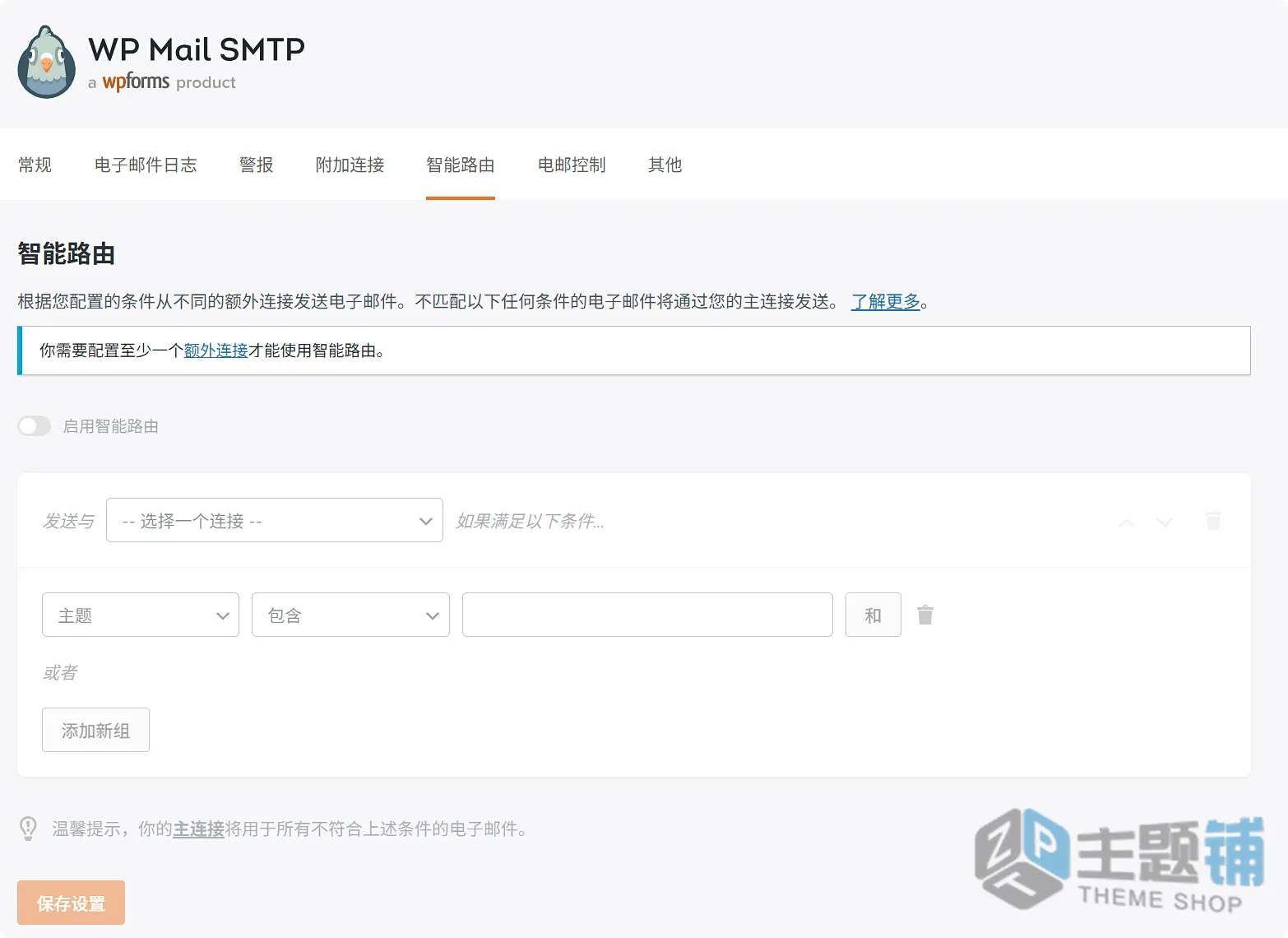The height and width of the screenshot is (938, 1288).
Task: Move routing rule up with arrow
Action: (1126, 522)
